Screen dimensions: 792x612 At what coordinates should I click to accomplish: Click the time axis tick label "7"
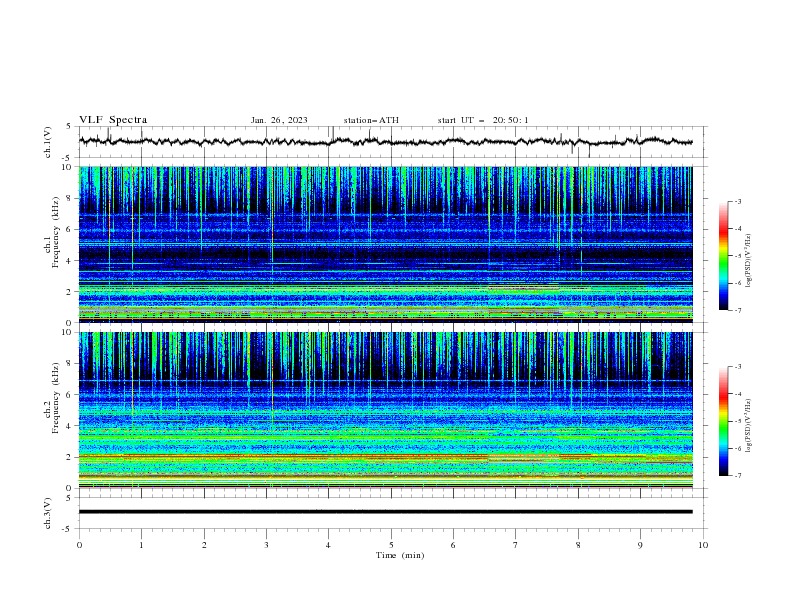(516, 545)
